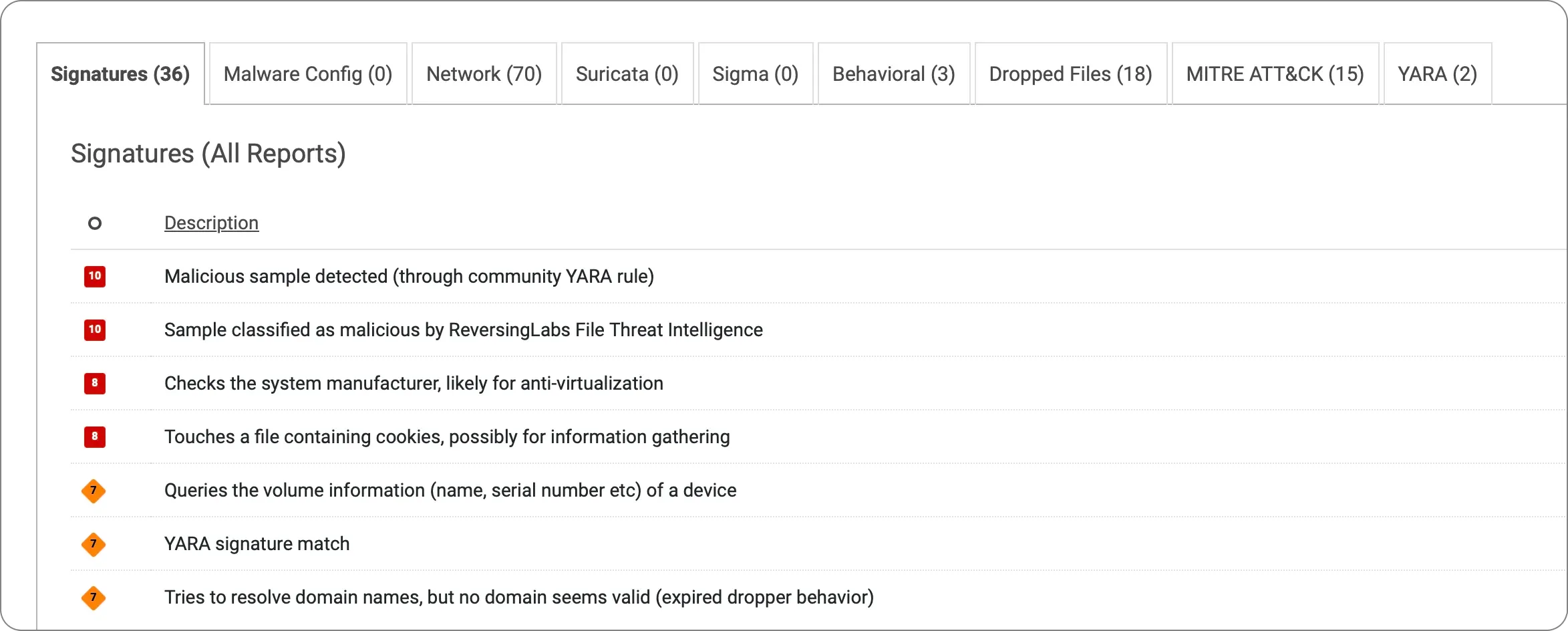Select the Sigma (0) tab
Viewport: 1568px width, 631px height.
pyautogui.click(x=755, y=74)
